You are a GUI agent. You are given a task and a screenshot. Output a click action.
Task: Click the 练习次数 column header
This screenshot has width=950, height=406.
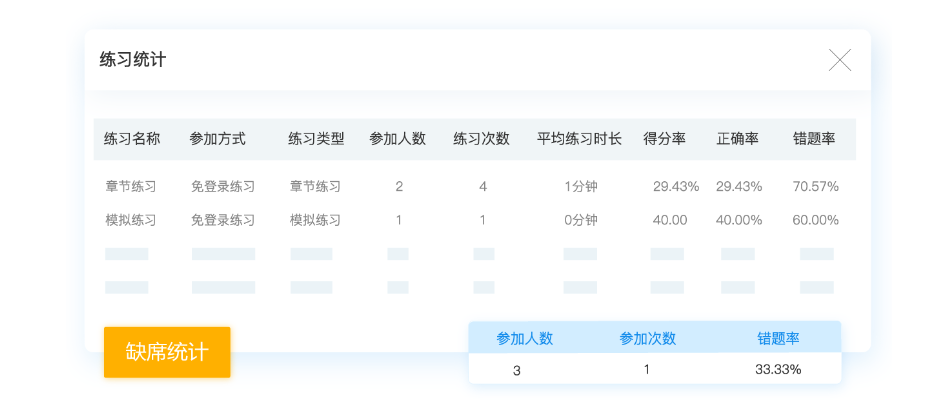pyautogui.click(x=482, y=139)
